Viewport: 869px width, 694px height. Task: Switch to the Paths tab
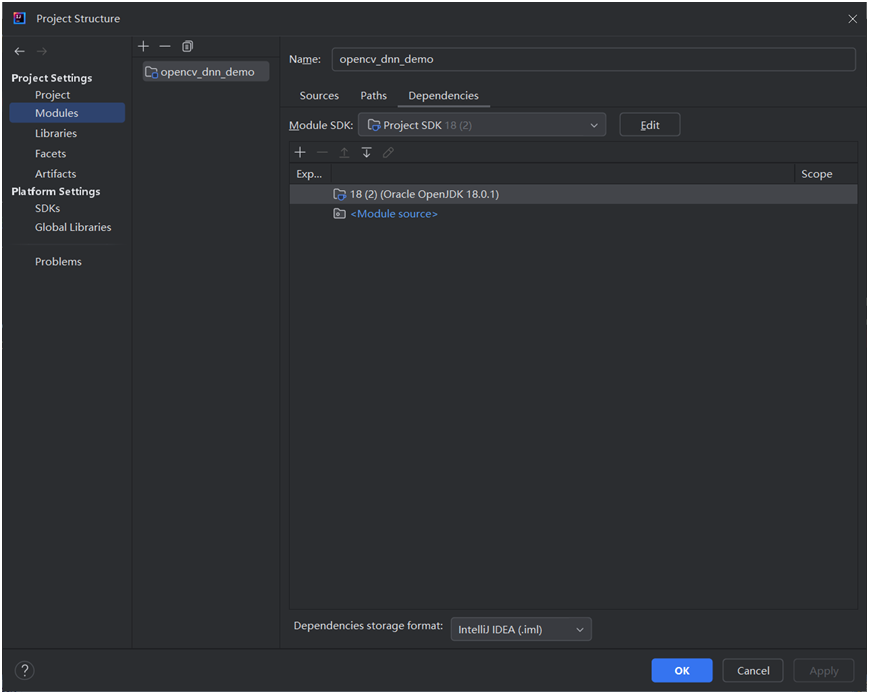point(373,95)
